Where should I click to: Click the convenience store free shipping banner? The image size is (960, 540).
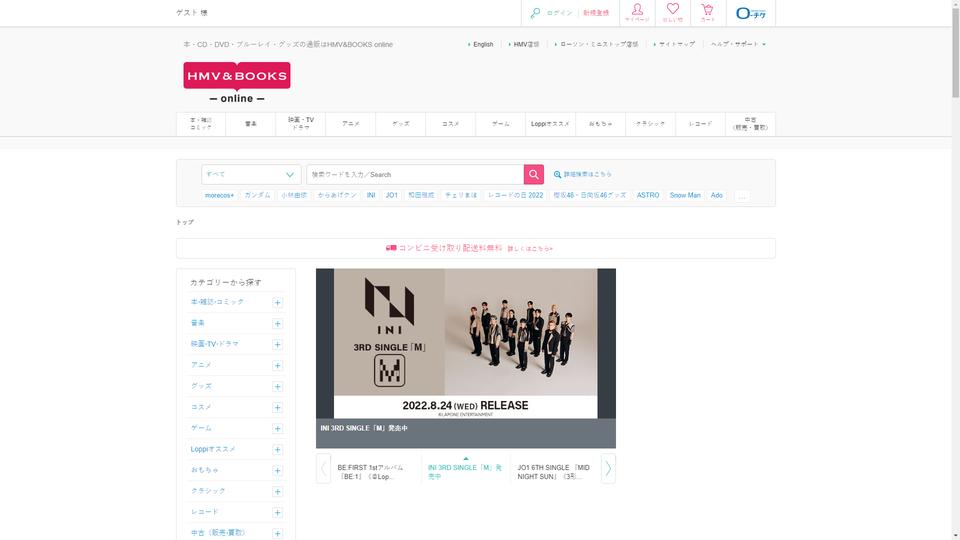click(x=476, y=249)
